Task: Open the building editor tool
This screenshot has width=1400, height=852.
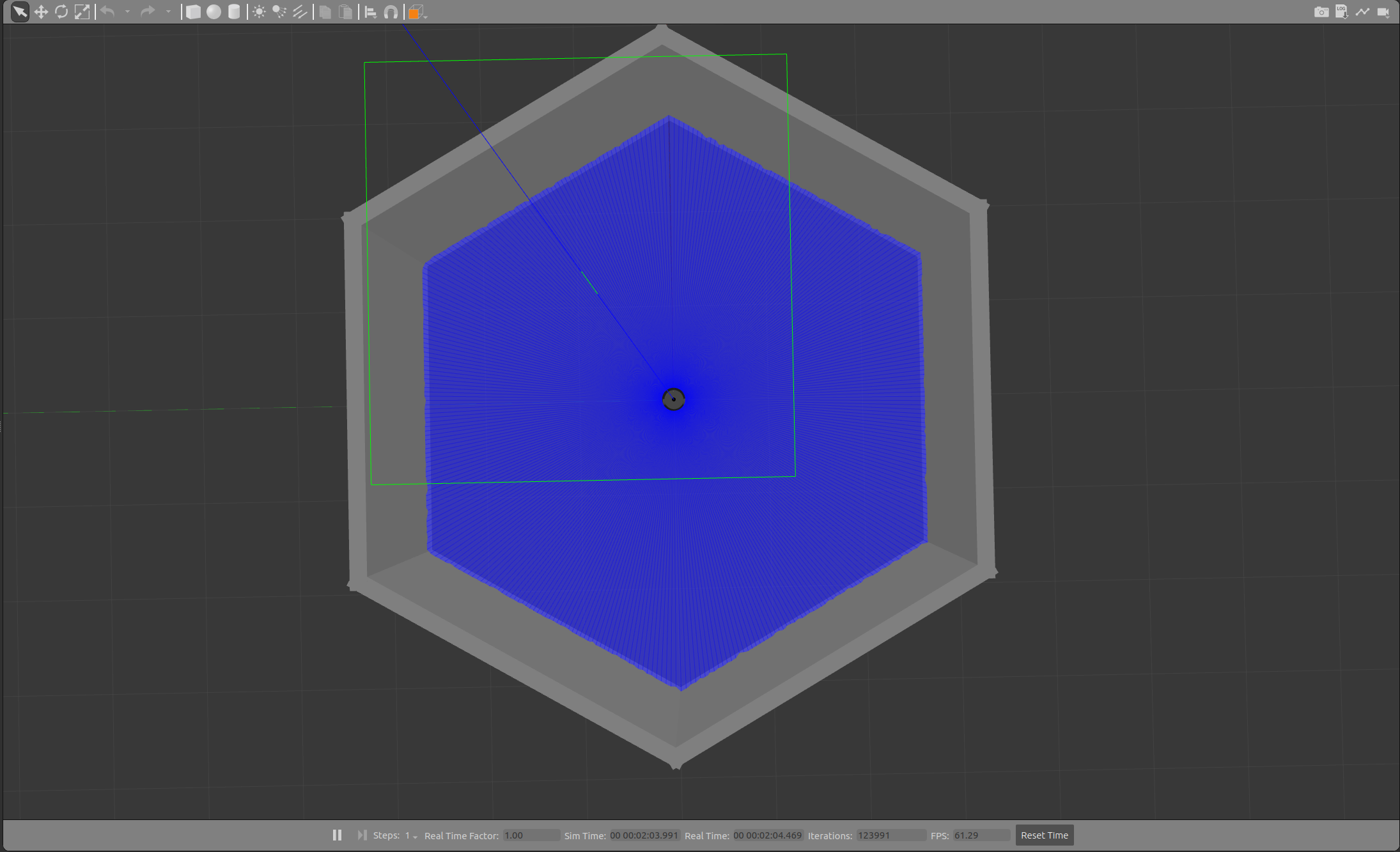Action: pyautogui.click(x=416, y=11)
